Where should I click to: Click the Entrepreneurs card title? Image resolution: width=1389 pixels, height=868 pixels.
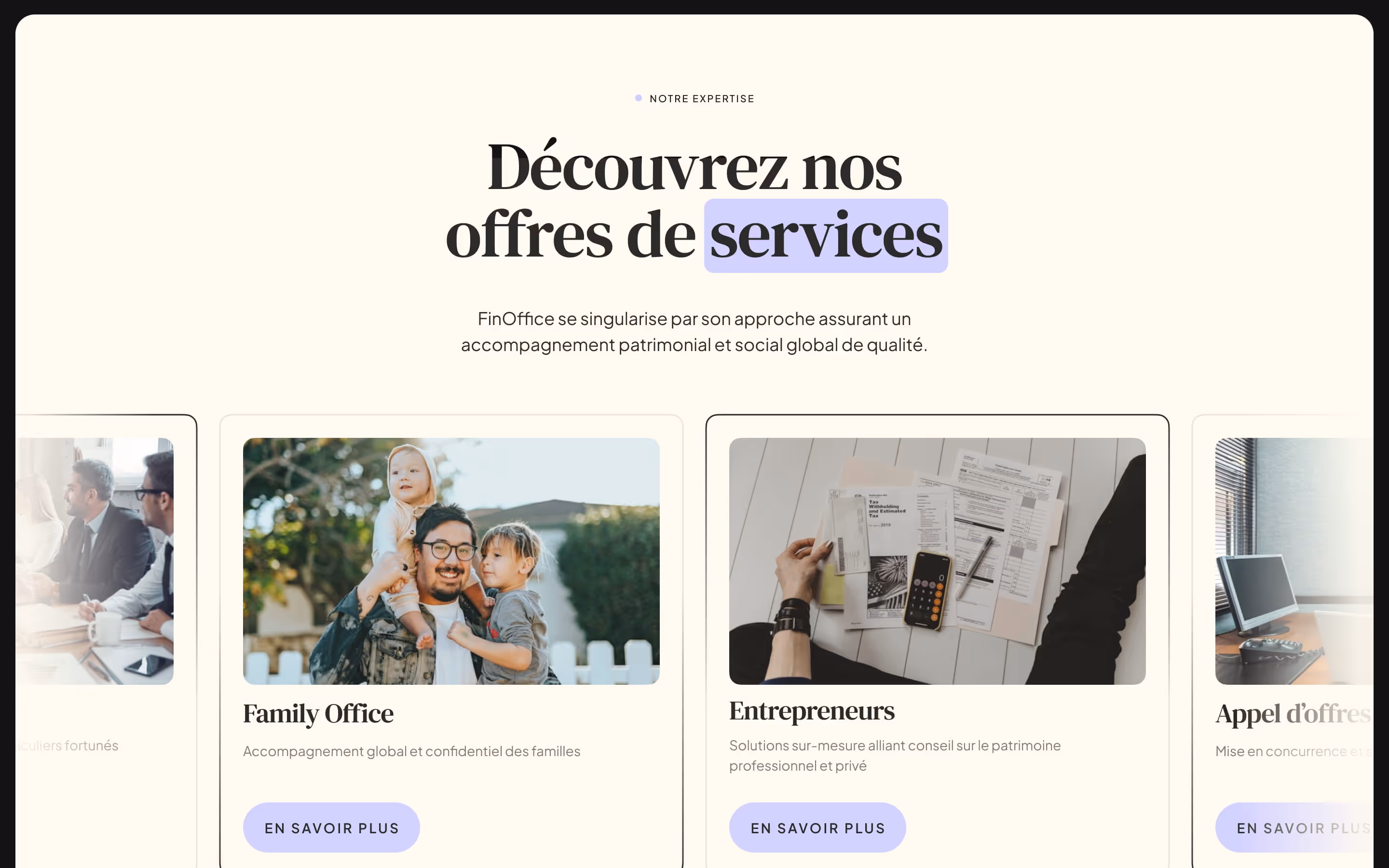pyautogui.click(x=812, y=711)
